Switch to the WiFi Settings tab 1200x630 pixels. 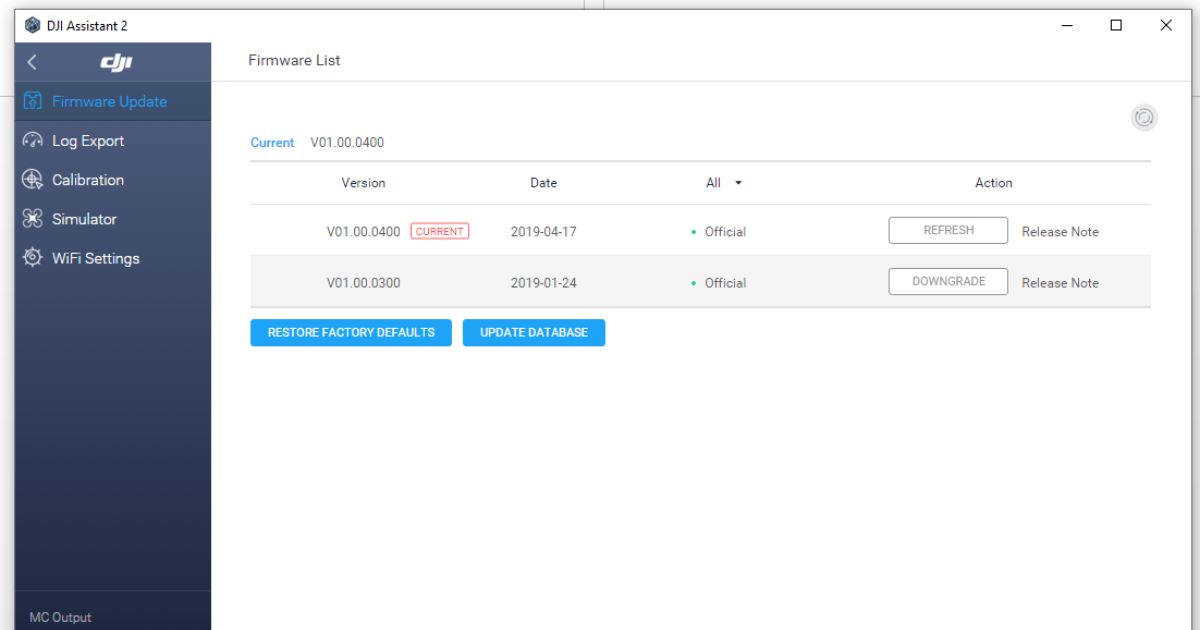95,258
